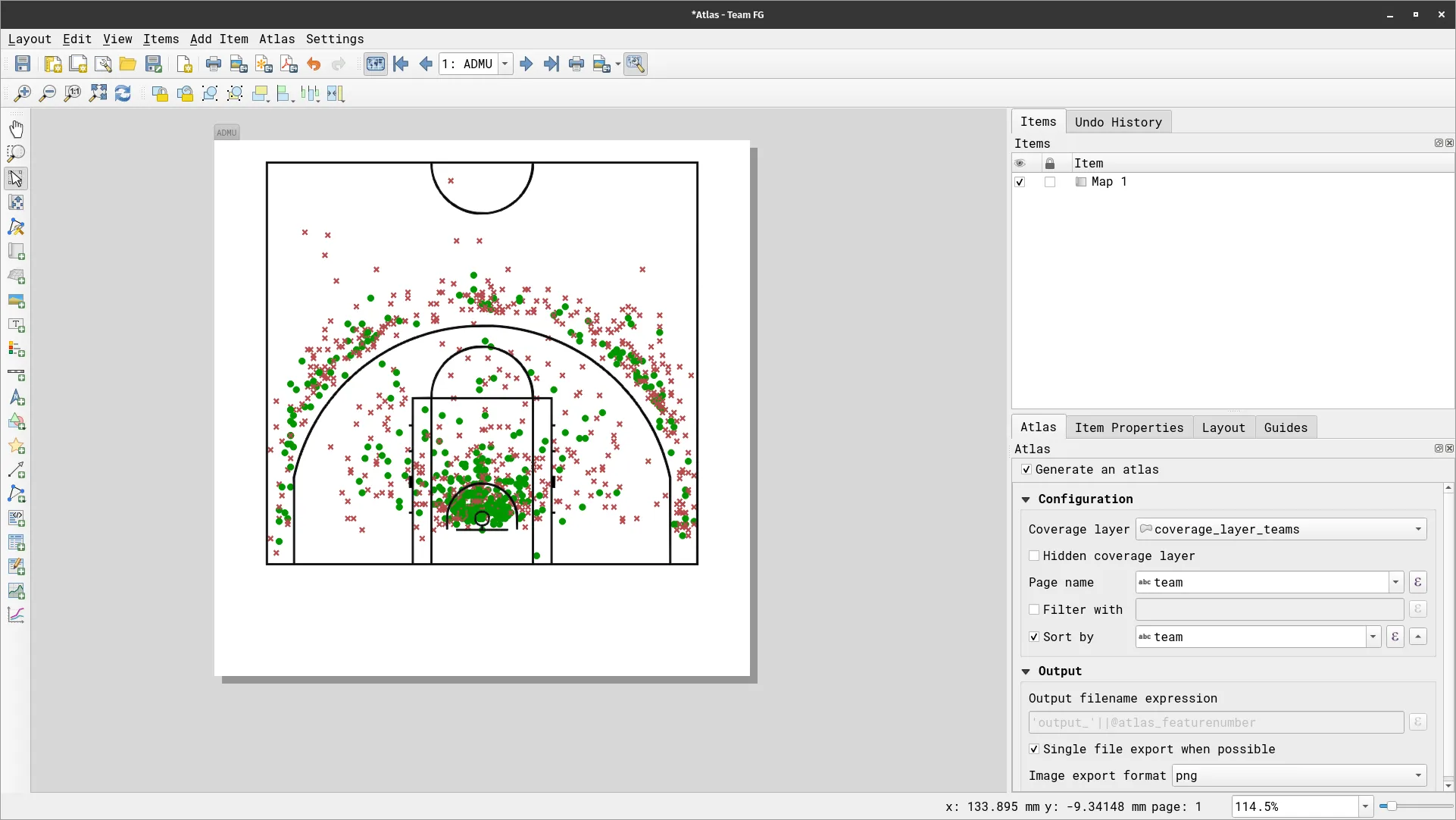Screen dimensions: 1456x820
Task: Open the Coverage layer dropdown
Action: 1280,530
